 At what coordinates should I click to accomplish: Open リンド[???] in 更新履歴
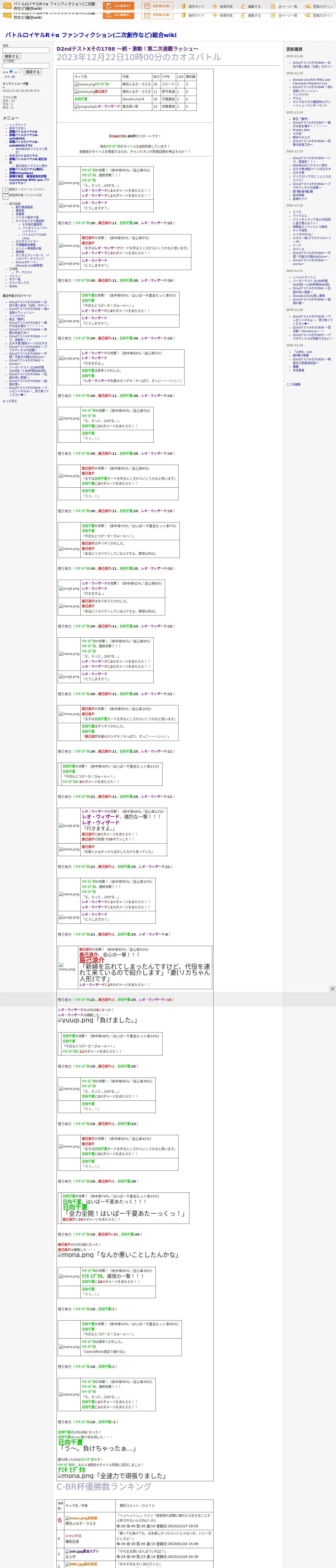click(301, 94)
